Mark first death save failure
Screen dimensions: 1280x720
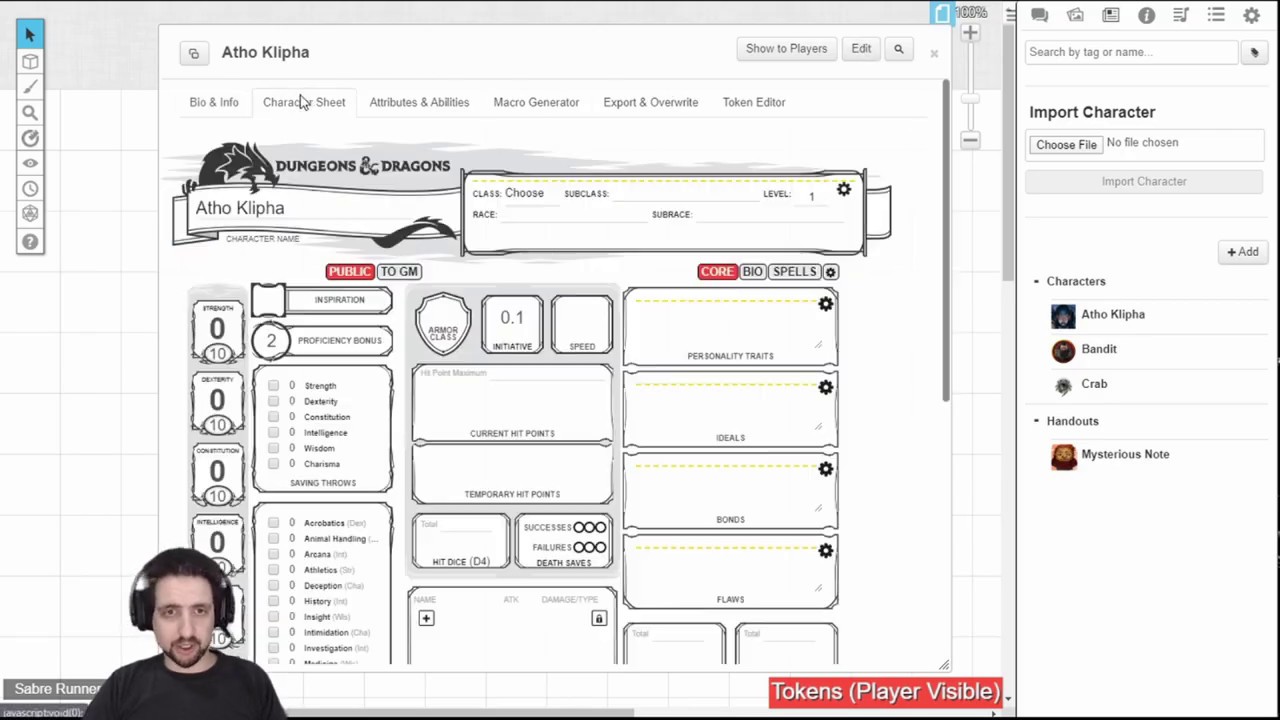pyautogui.click(x=579, y=547)
